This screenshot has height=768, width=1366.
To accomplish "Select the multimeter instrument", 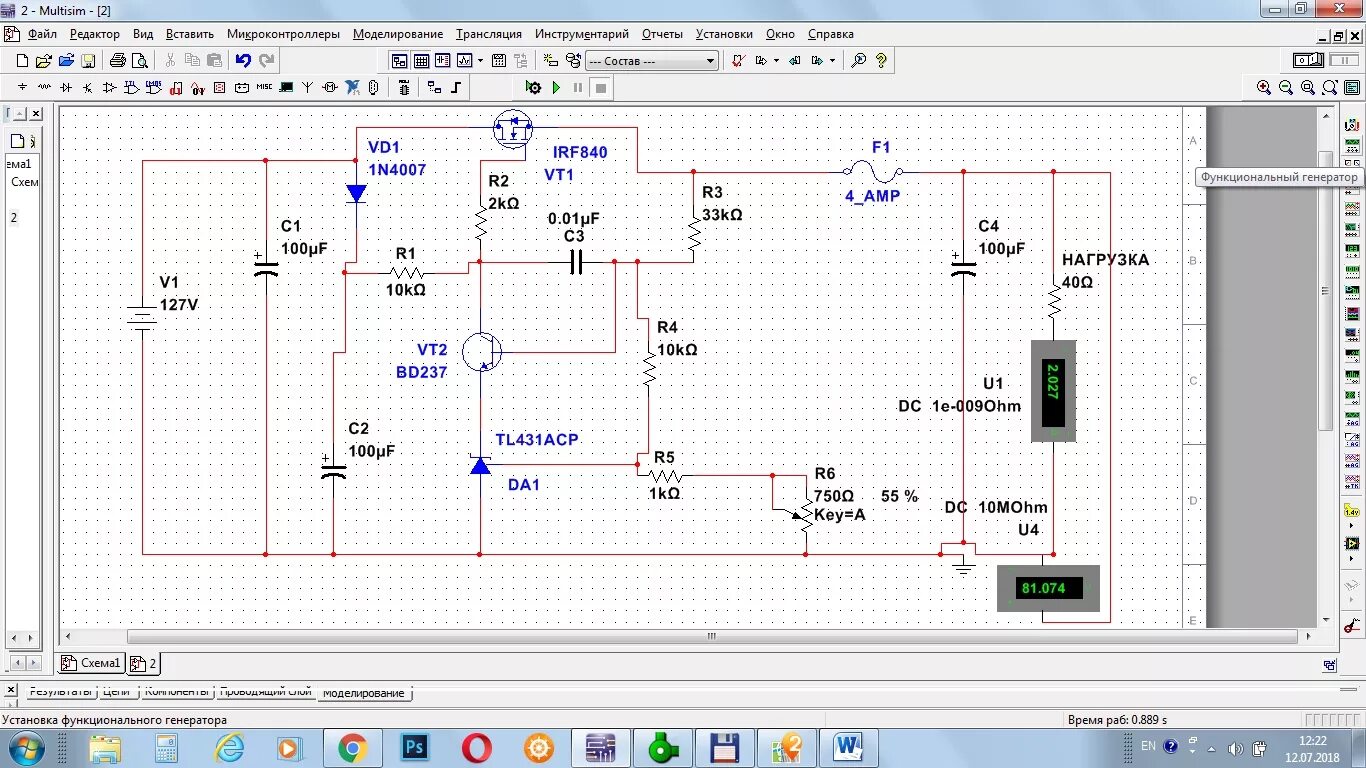I will [x=1351, y=124].
